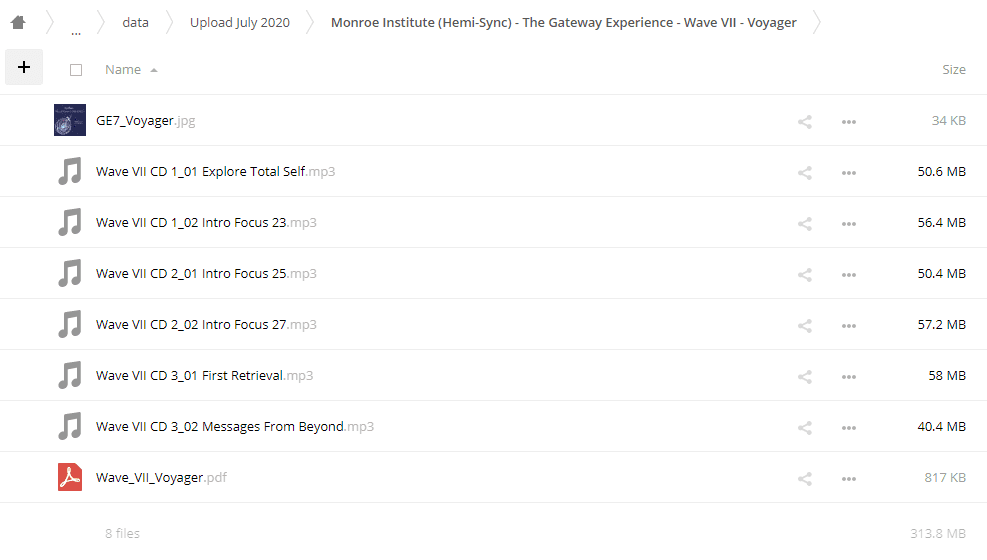987x560 pixels.
Task: Click the 817 KB size value
Action: coord(945,478)
